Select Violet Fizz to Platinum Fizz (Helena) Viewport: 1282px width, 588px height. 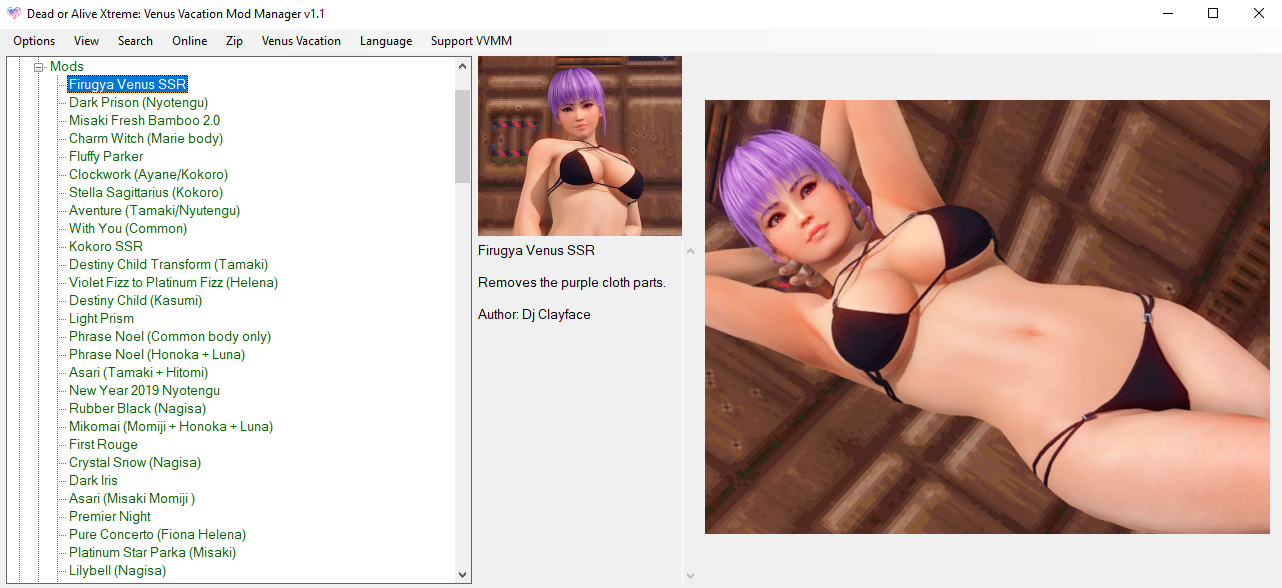pyautogui.click(x=173, y=282)
